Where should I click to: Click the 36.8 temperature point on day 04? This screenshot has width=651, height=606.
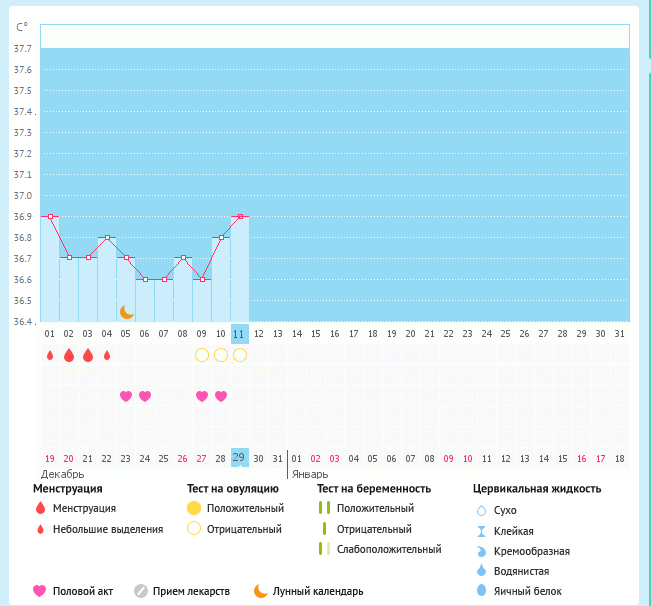coord(107,238)
